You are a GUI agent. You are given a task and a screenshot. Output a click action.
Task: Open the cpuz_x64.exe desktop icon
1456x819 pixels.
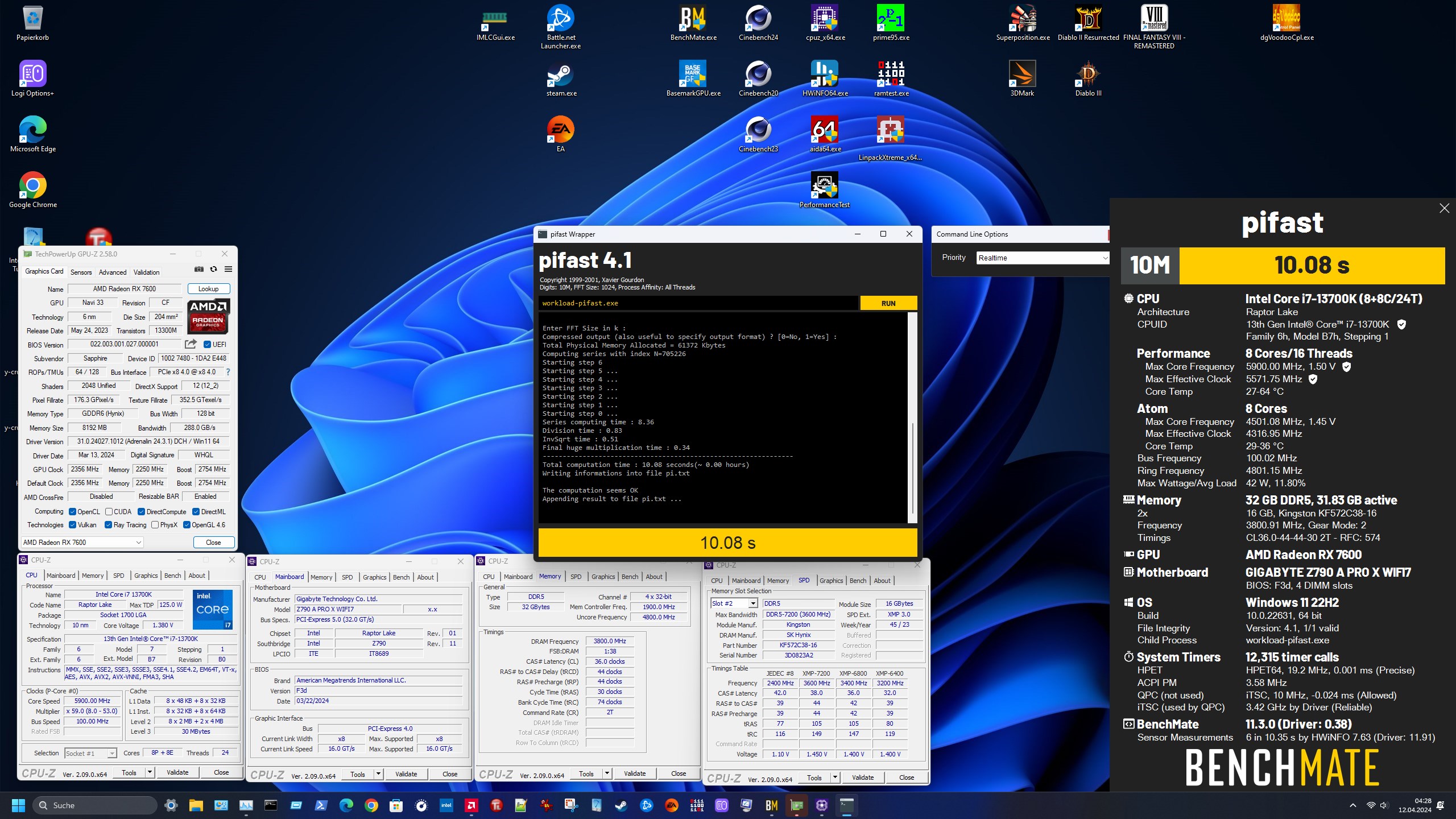coord(825,23)
